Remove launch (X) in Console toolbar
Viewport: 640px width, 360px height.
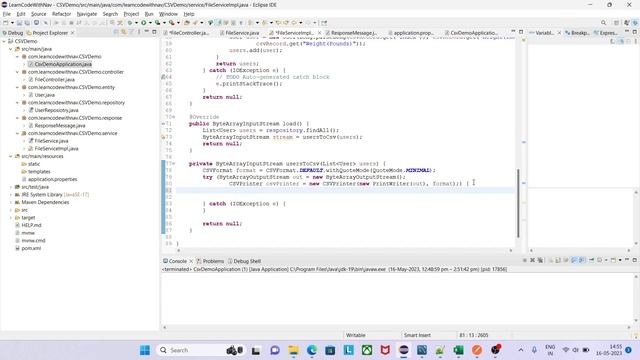pyautogui.click(x=532, y=260)
